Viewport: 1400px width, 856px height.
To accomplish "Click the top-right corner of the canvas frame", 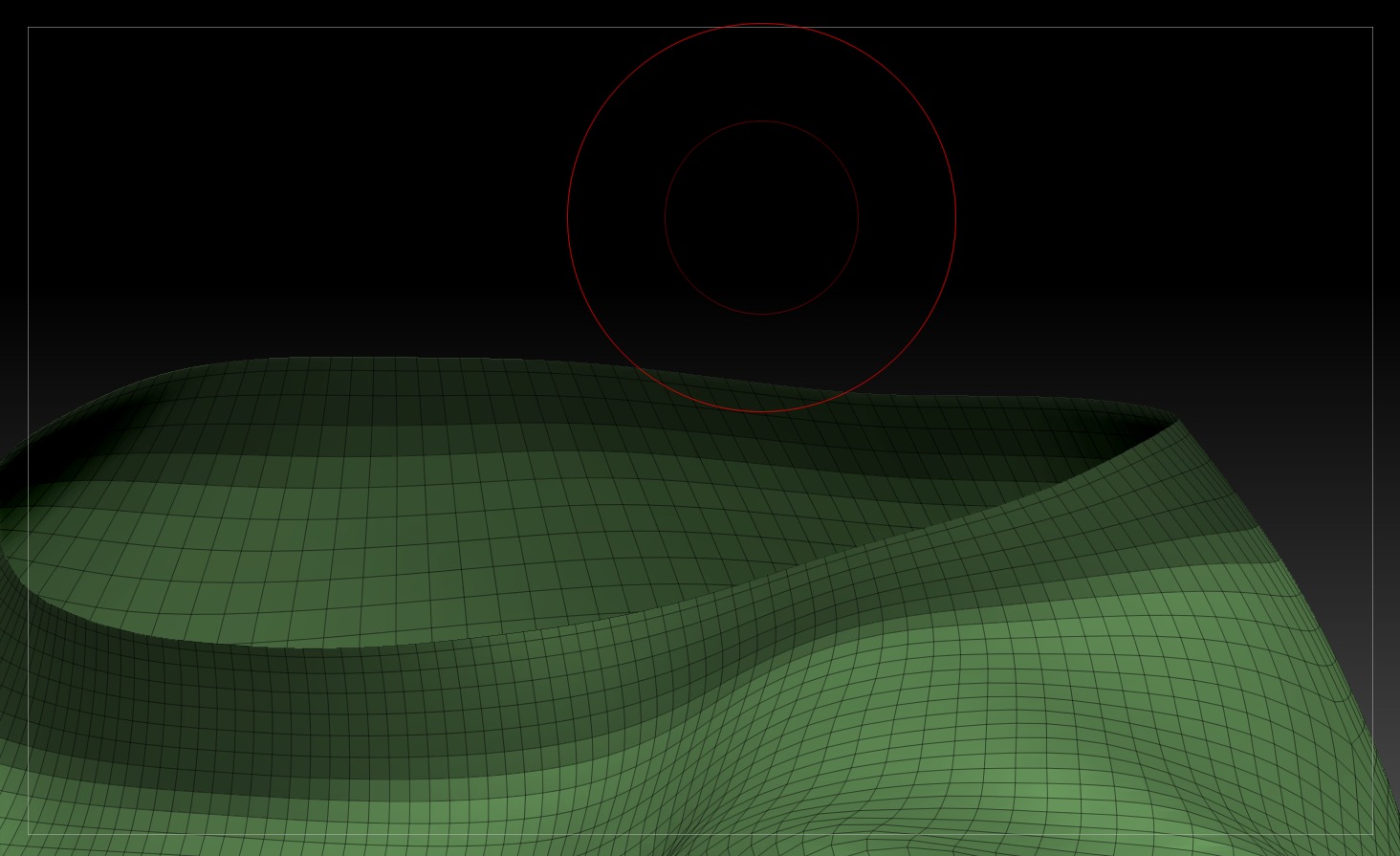I will [x=1371, y=27].
